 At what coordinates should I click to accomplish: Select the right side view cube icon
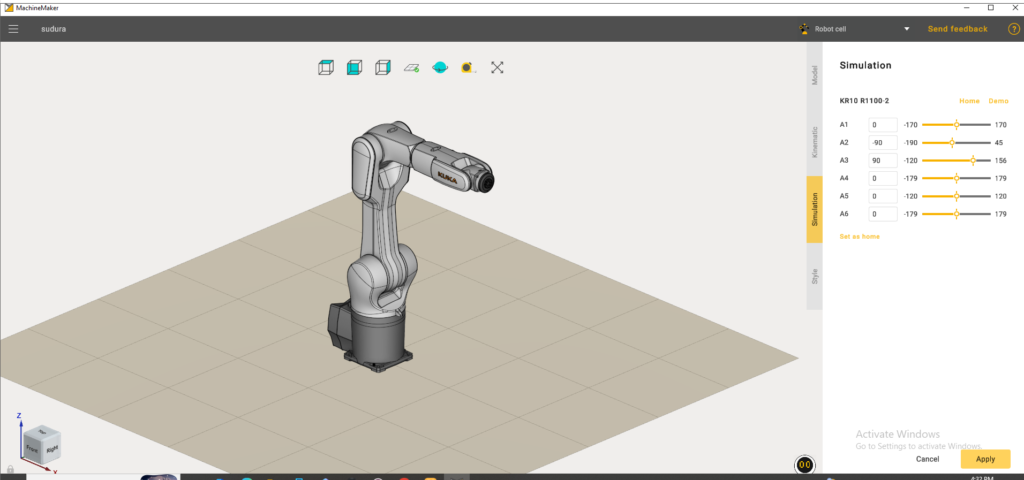(382, 67)
